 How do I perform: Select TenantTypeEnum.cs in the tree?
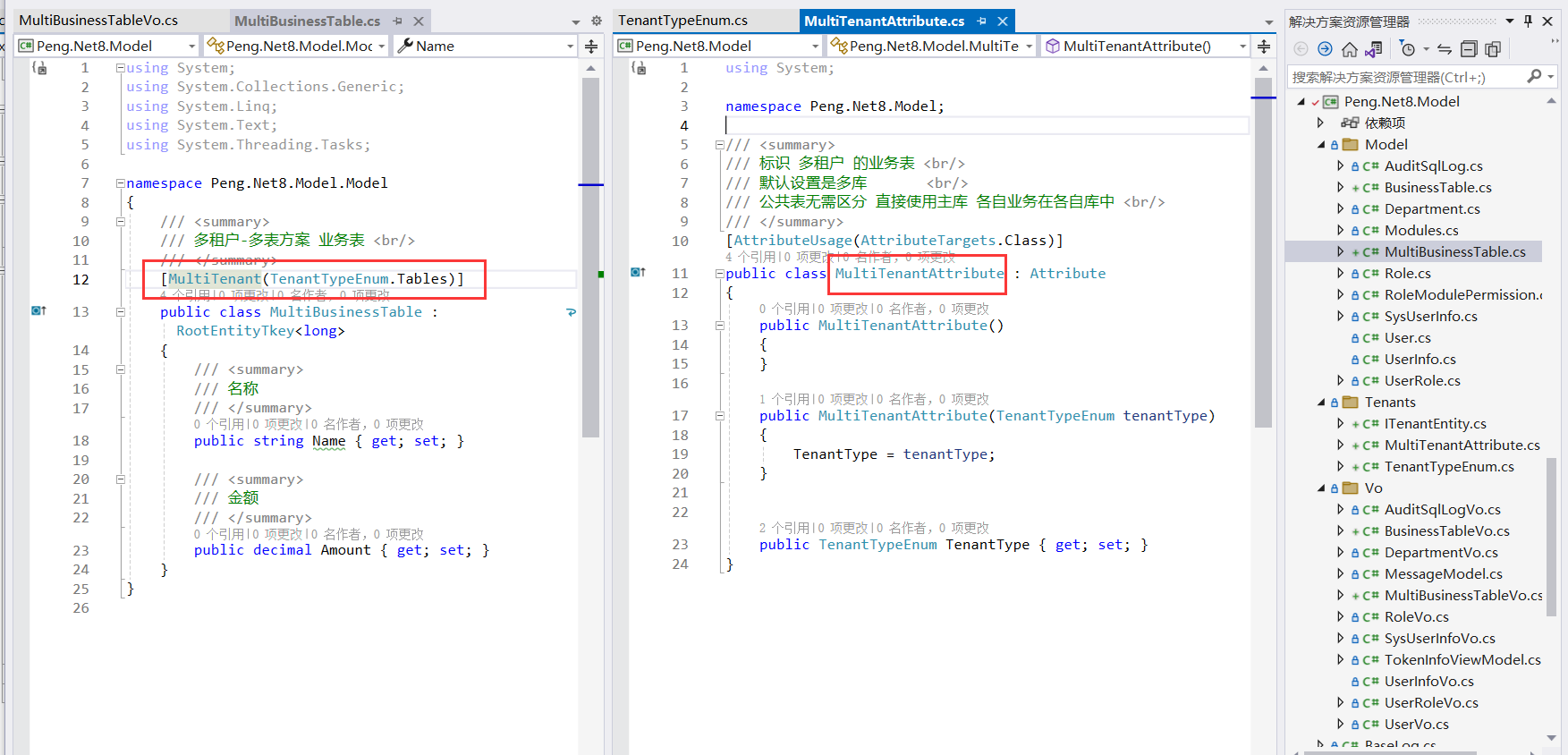(1449, 467)
